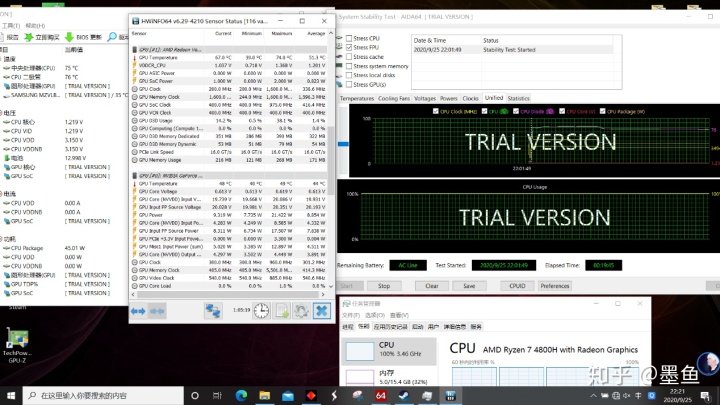
Task: Select the 内存 memory item in Task Manager
Action: [x=388, y=377]
